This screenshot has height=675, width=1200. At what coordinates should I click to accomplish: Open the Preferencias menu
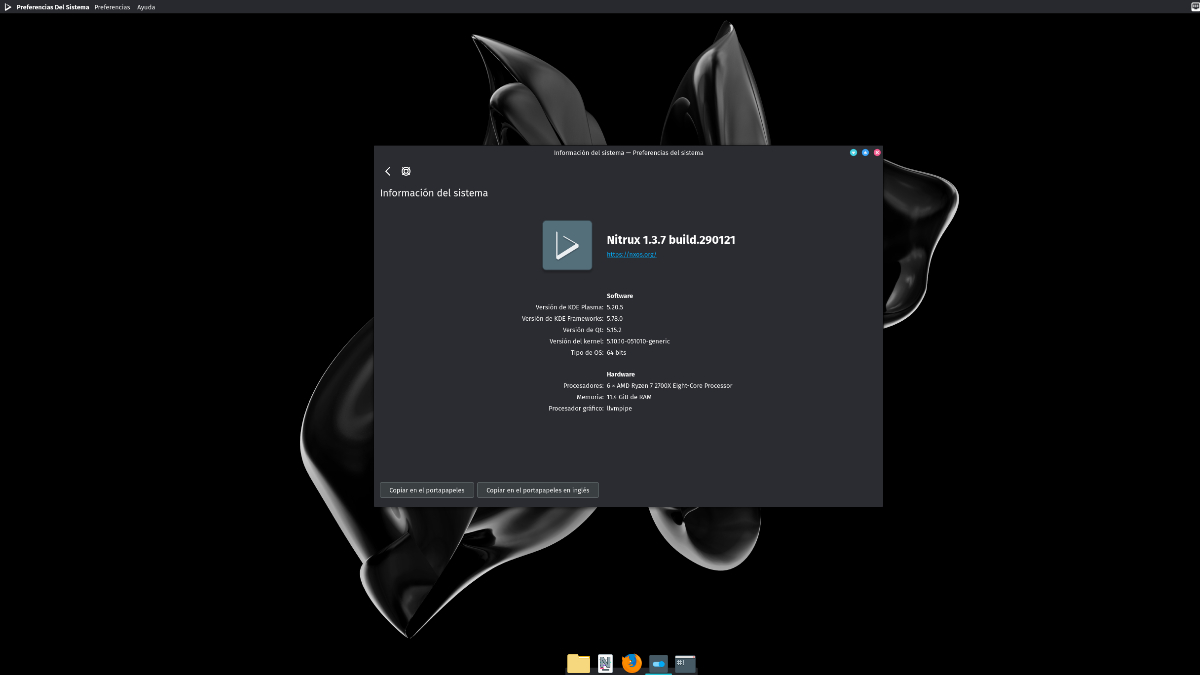coord(111,7)
